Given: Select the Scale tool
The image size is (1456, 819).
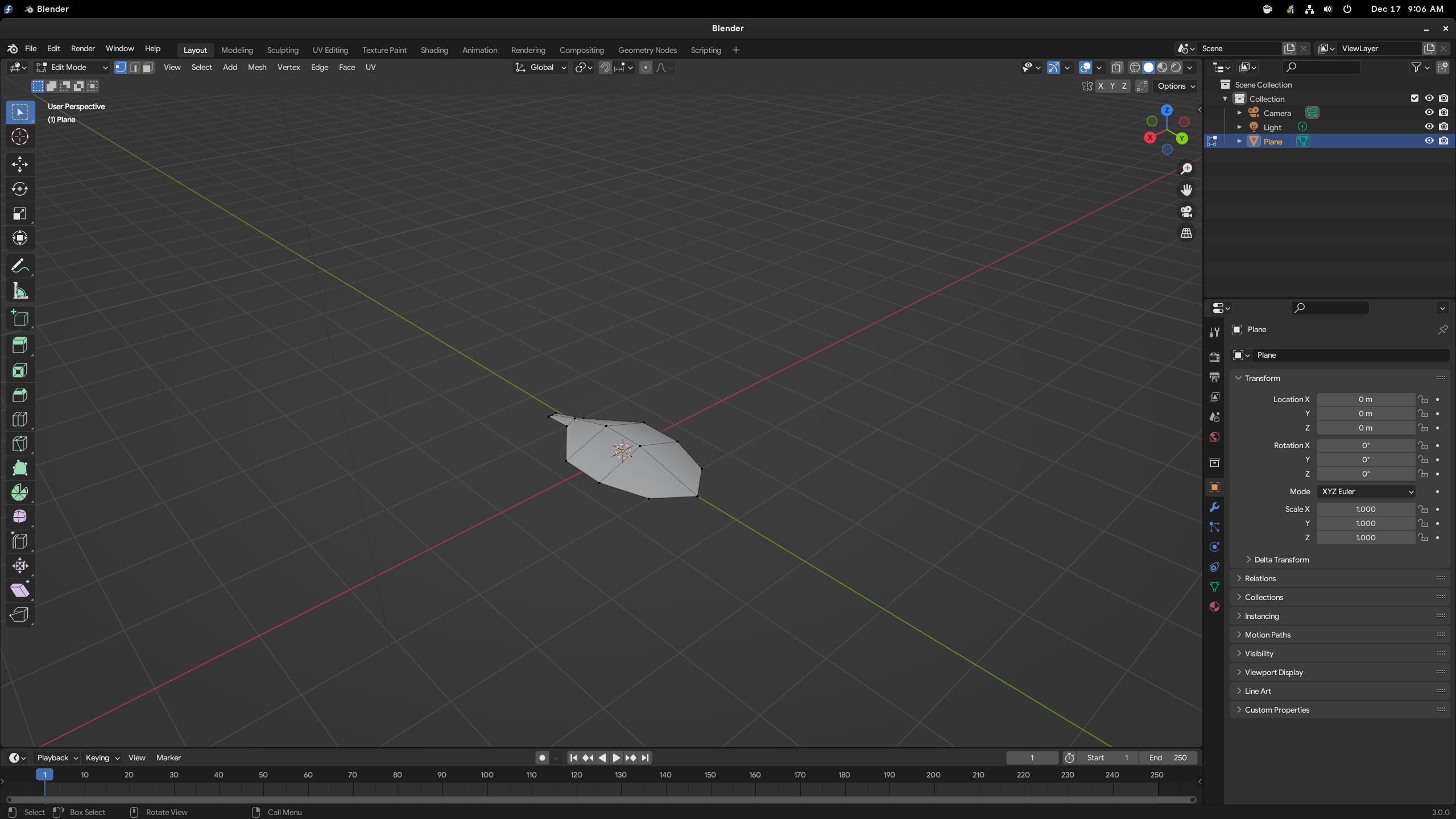Looking at the screenshot, I should [x=20, y=213].
